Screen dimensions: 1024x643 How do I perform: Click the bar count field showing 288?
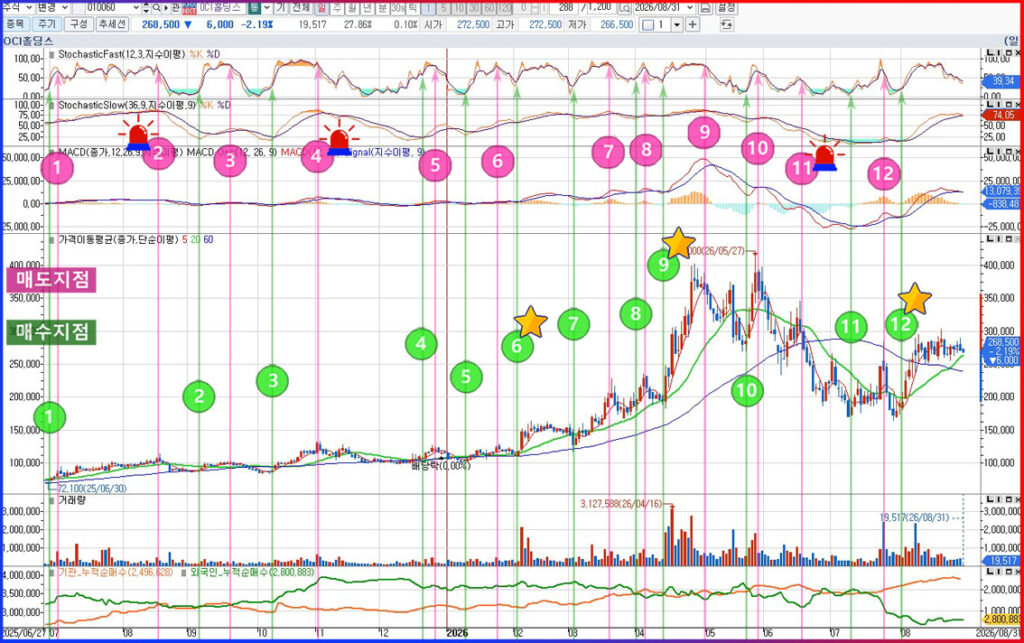click(x=562, y=8)
